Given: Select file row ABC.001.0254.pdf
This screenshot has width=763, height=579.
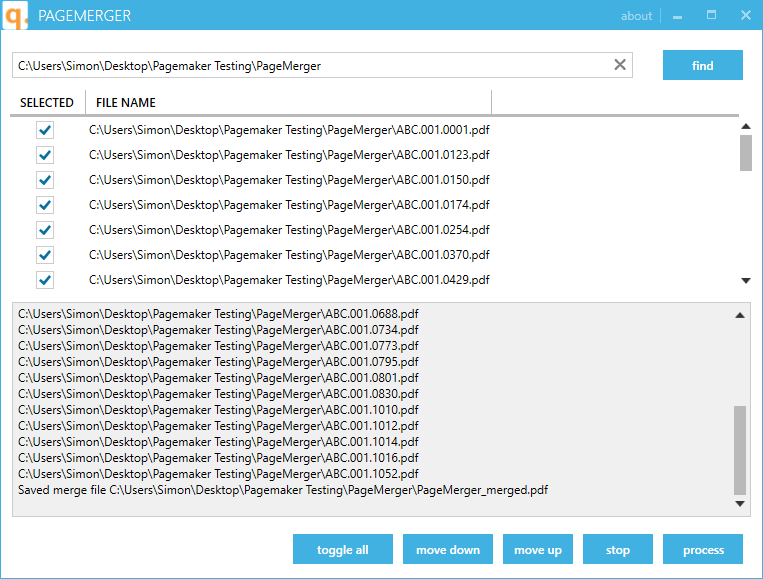Looking at the screenshot, I should coord(289,230).
